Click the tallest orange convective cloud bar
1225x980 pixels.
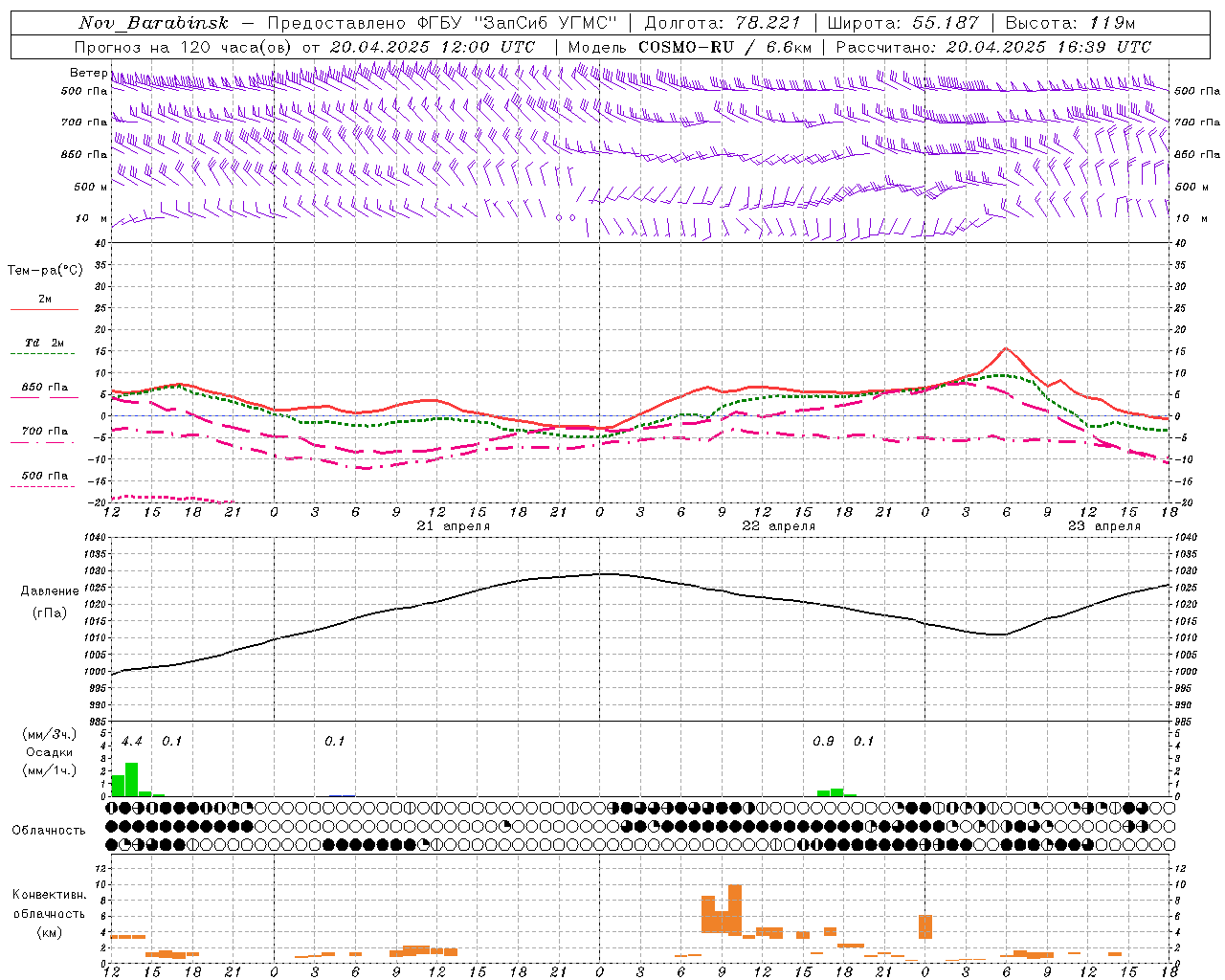click(x=735, y=910)
